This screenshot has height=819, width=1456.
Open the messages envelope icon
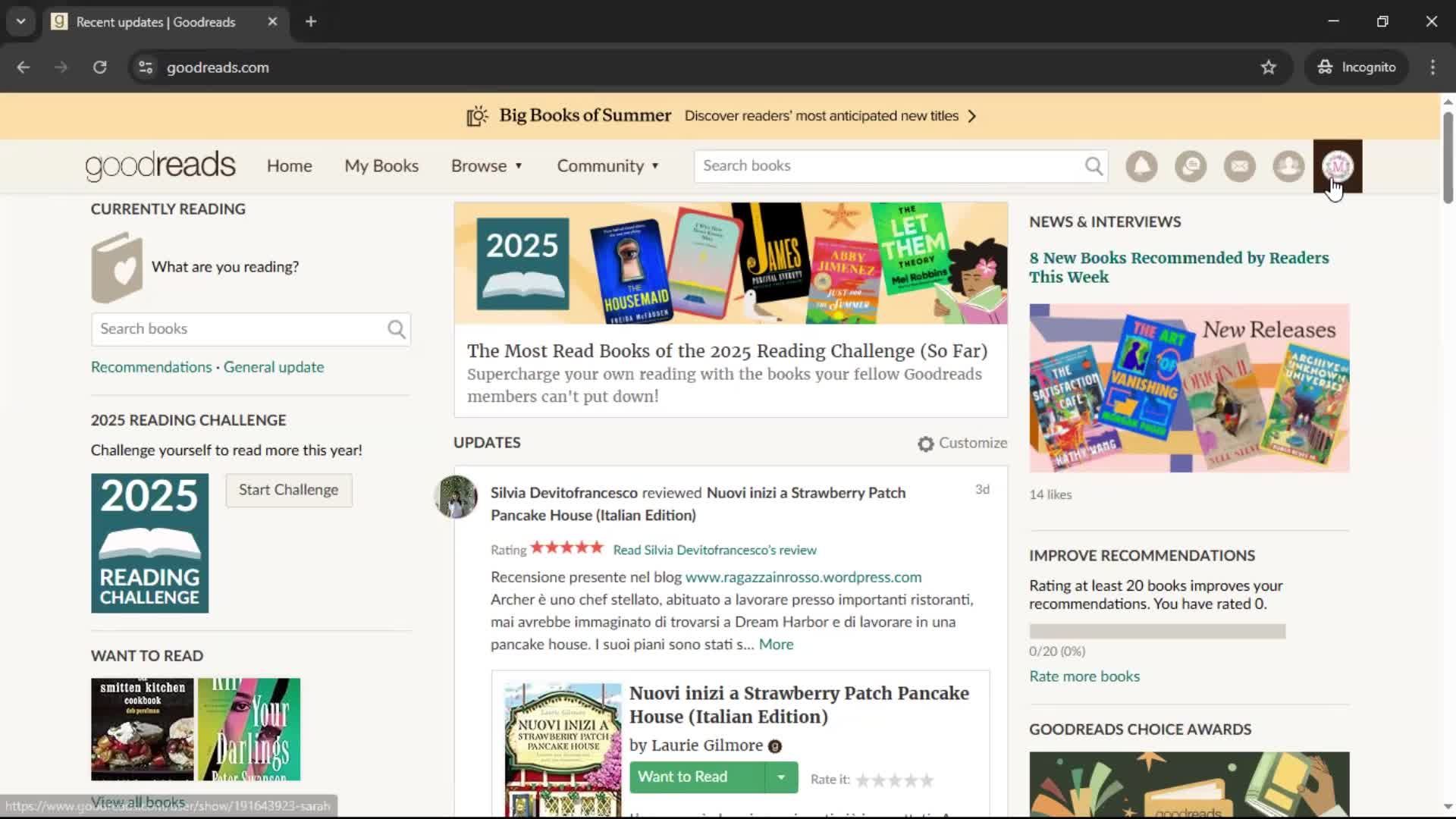1240,166
